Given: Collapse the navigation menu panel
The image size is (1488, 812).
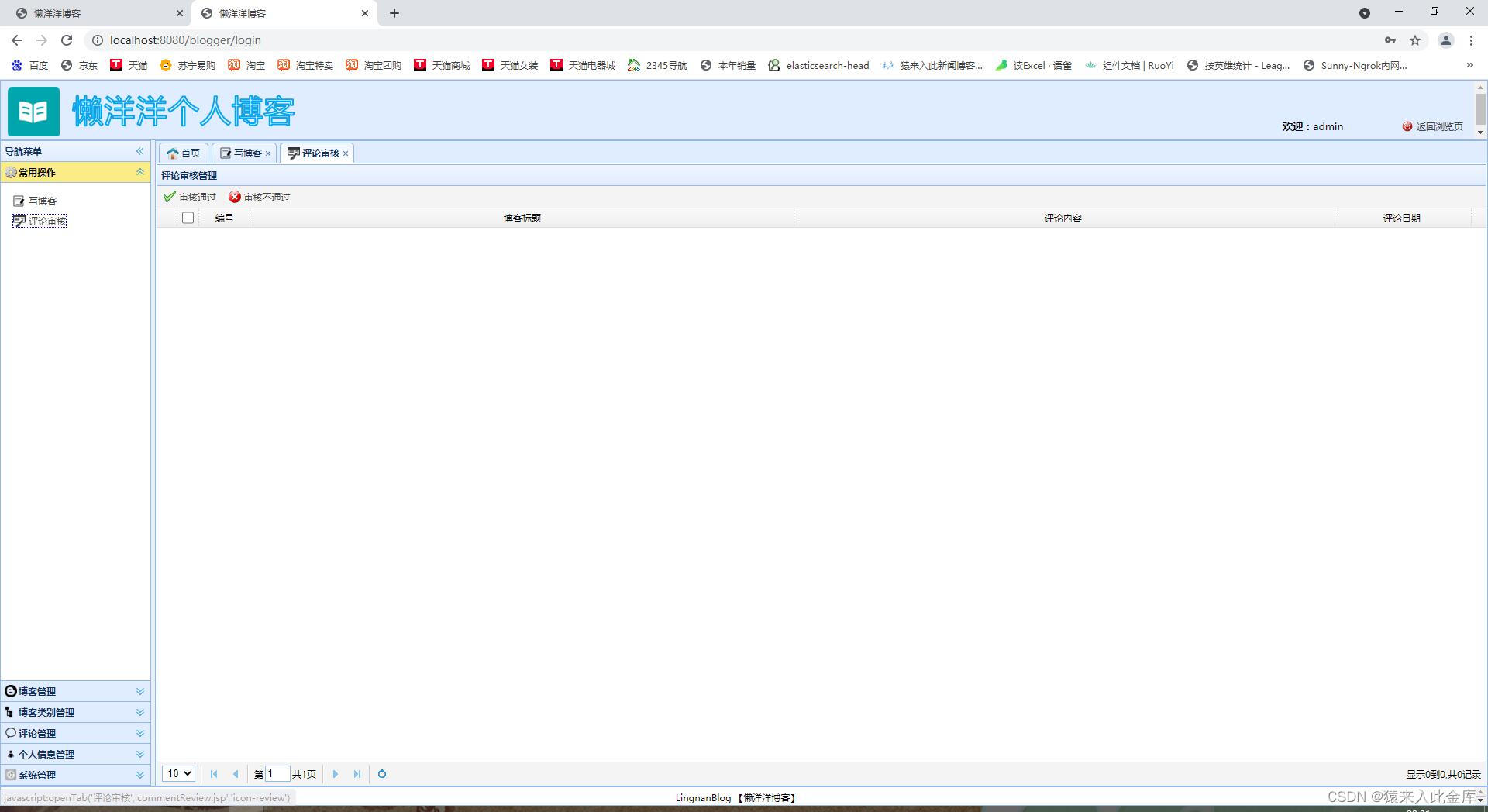Looking at the screenshot, I should click(x=140, y=151).
